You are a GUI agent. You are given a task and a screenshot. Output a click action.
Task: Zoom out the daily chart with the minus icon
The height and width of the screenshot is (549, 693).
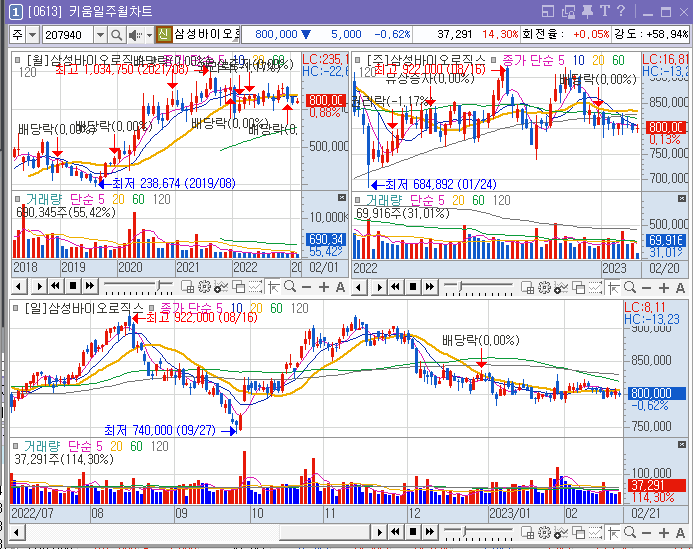point(646,533)
